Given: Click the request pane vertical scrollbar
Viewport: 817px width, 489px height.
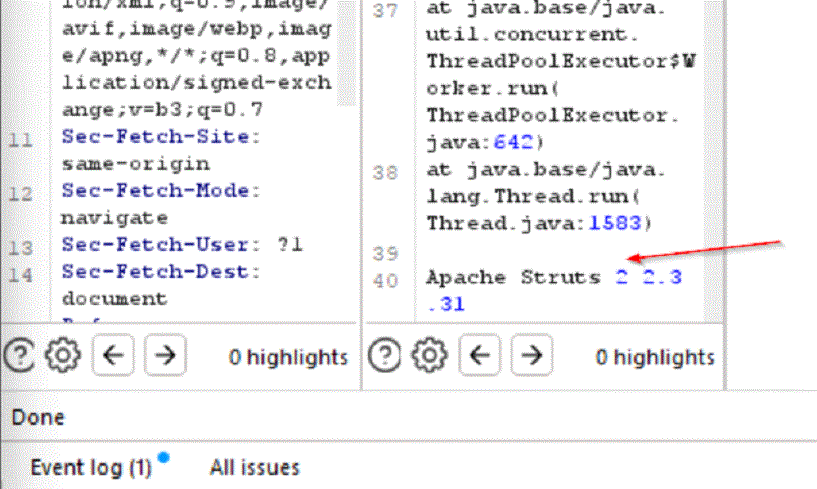Looking at the screenshot, I should [346, 150].
